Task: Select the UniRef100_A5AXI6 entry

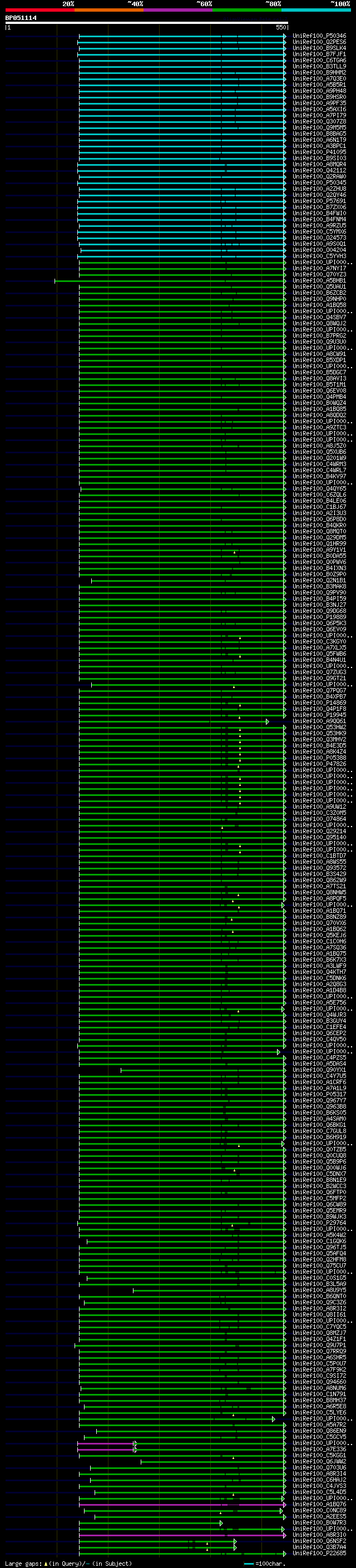Action: (x=319, y=110)
